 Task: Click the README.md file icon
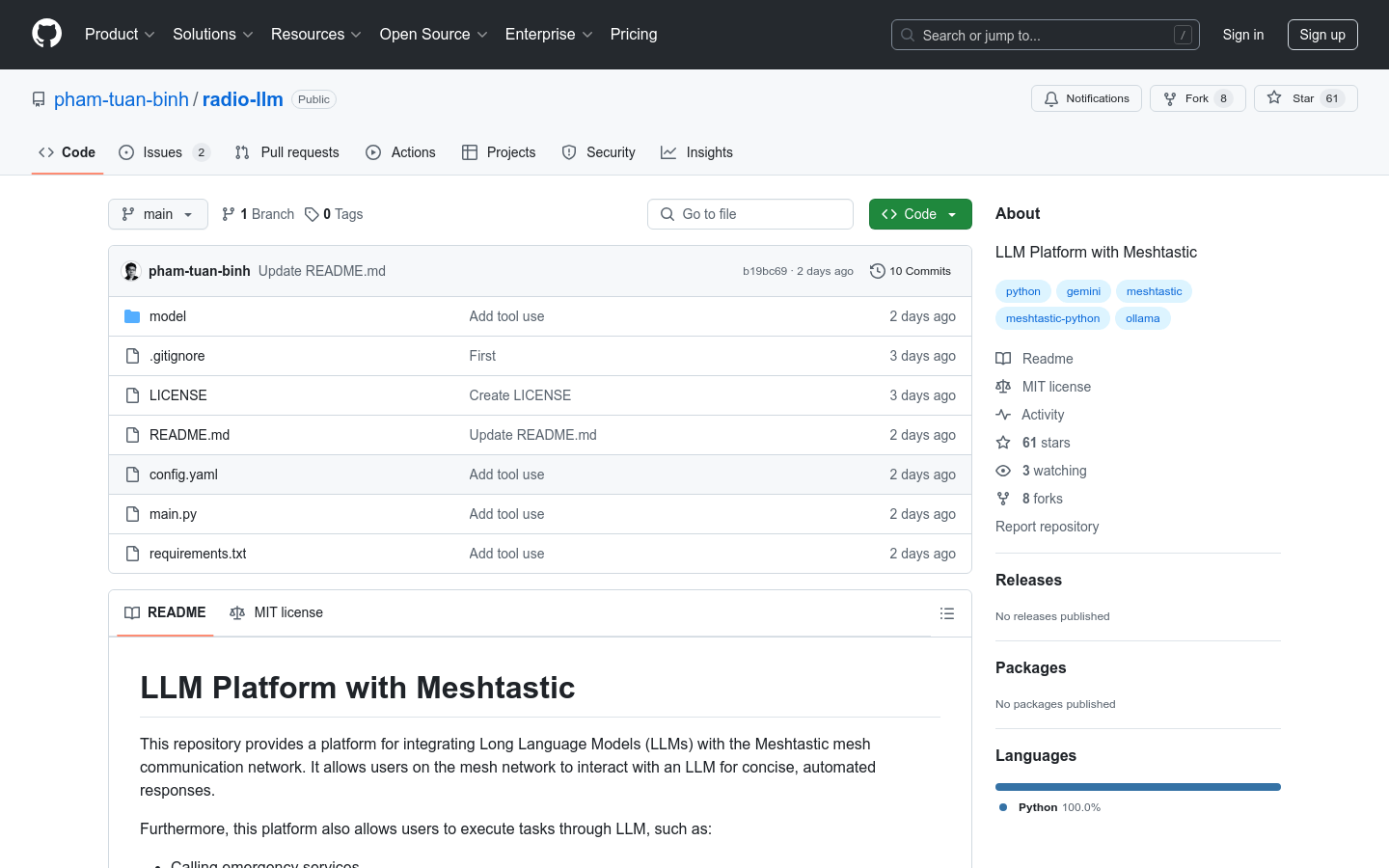point(132,435)
